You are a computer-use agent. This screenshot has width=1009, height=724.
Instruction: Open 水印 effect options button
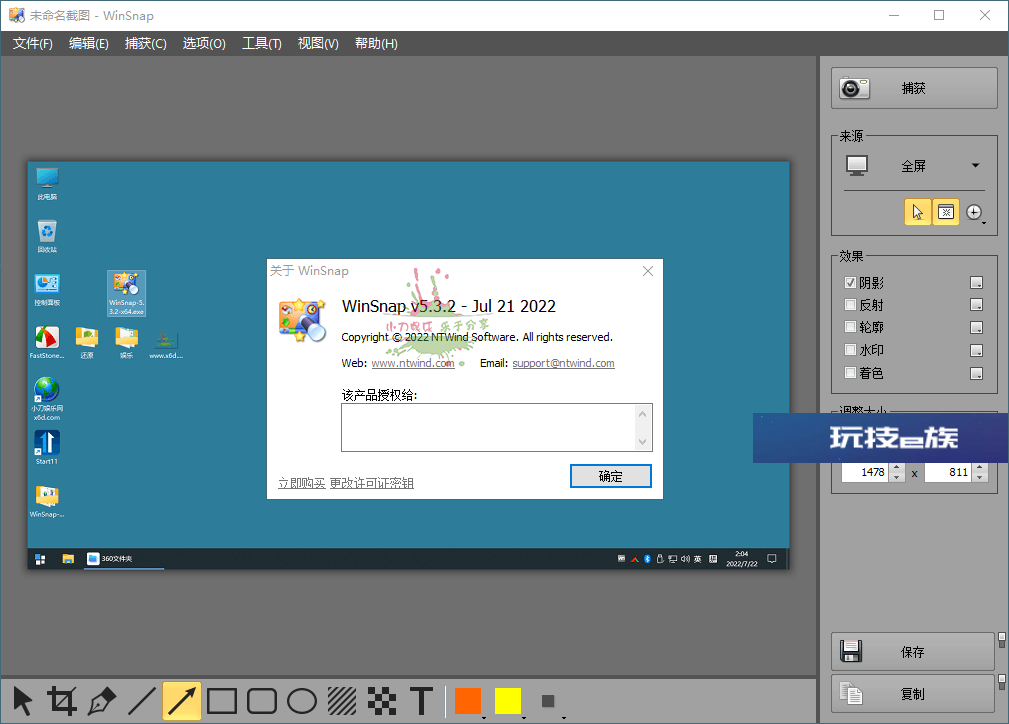point(976,350)
